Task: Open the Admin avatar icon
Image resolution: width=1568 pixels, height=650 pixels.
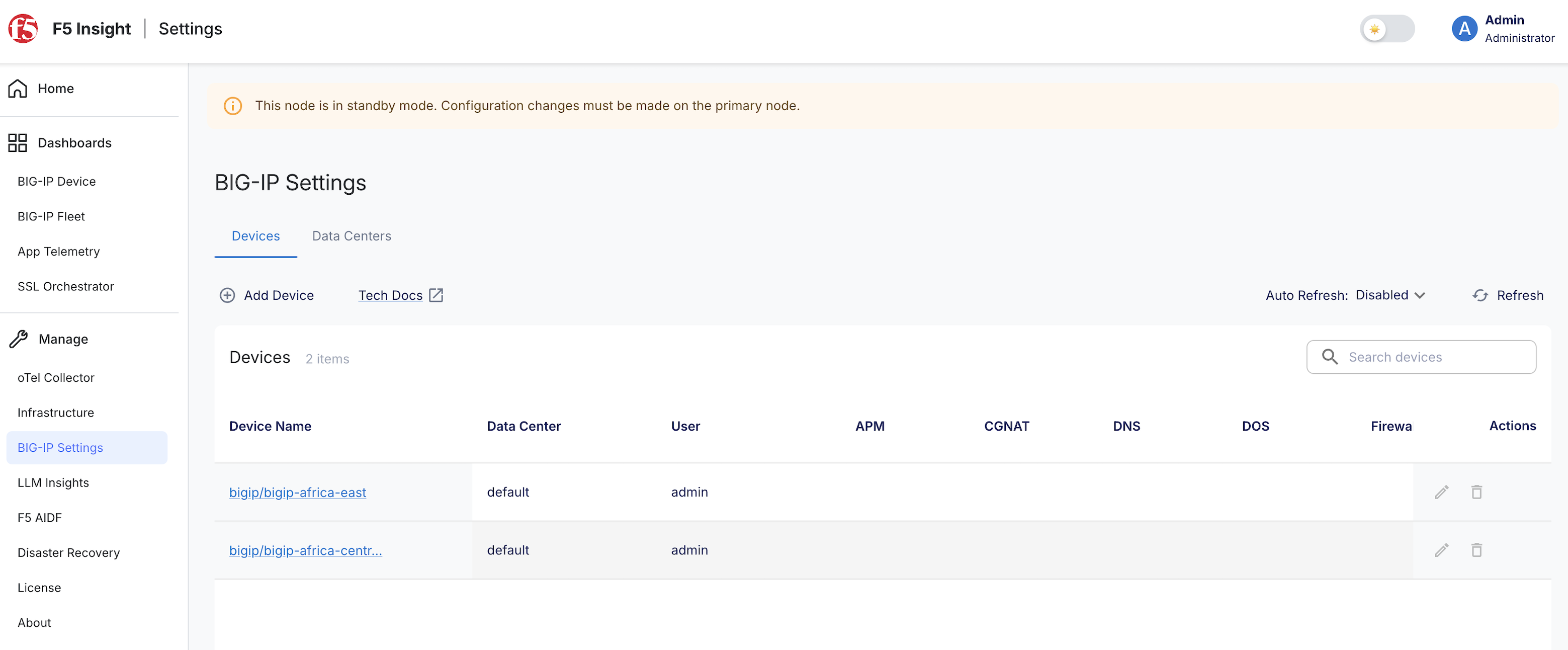Action: point(1464,29)
